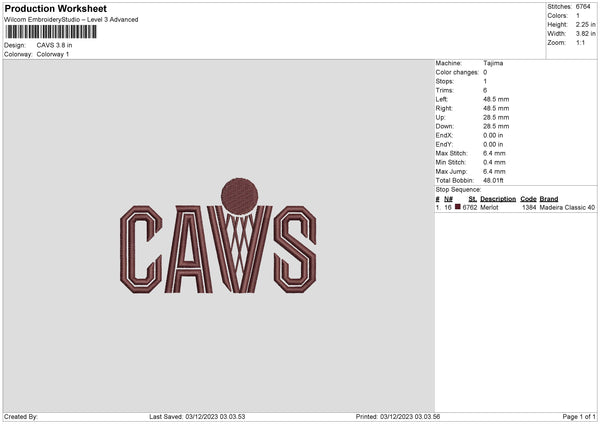Click the Width value 3.82 in
The height and width of the screenshot is (424, 600).
(585, 34)
